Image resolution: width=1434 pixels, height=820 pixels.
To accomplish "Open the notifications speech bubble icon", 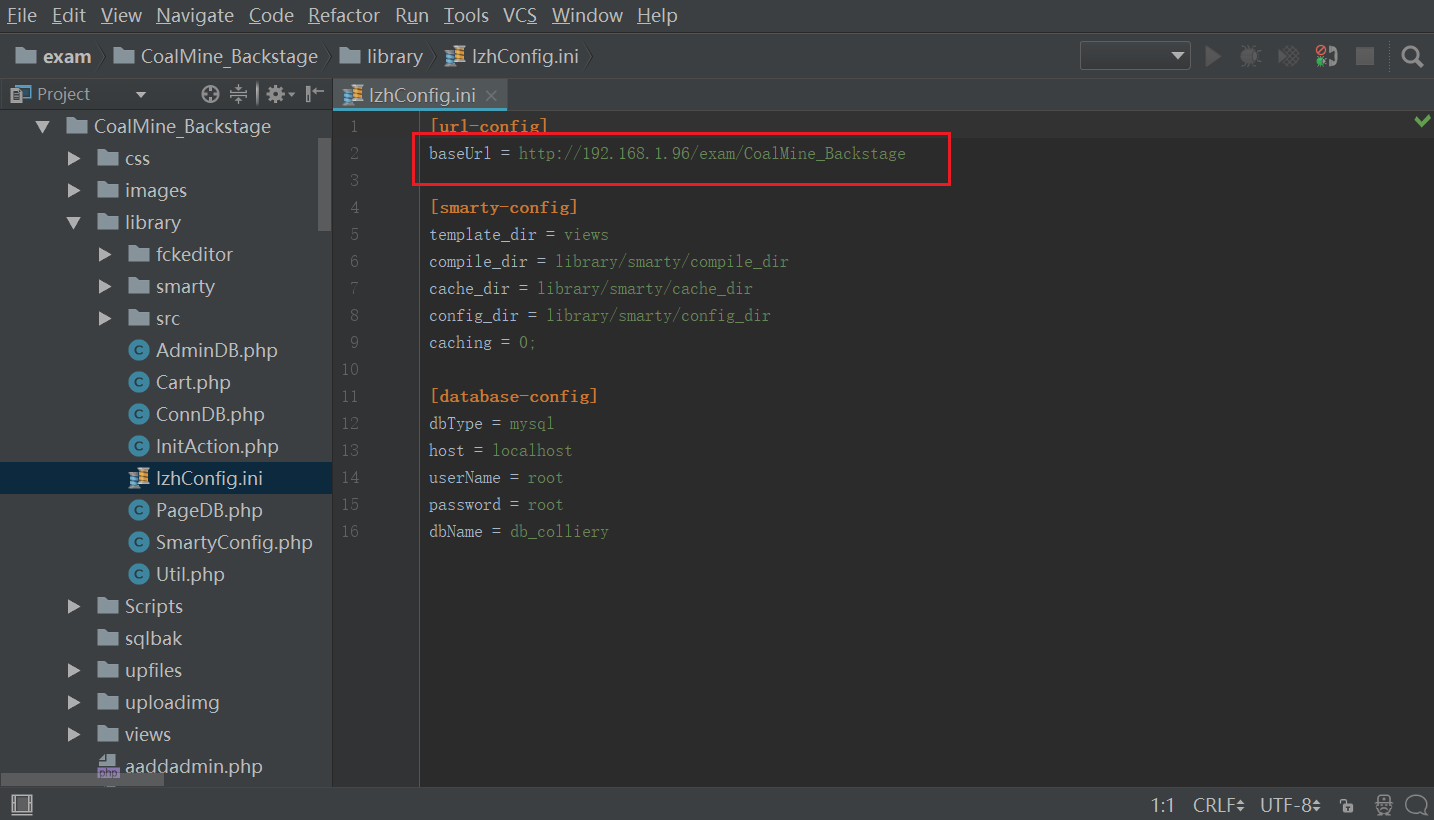I will tap(1416, 805).
